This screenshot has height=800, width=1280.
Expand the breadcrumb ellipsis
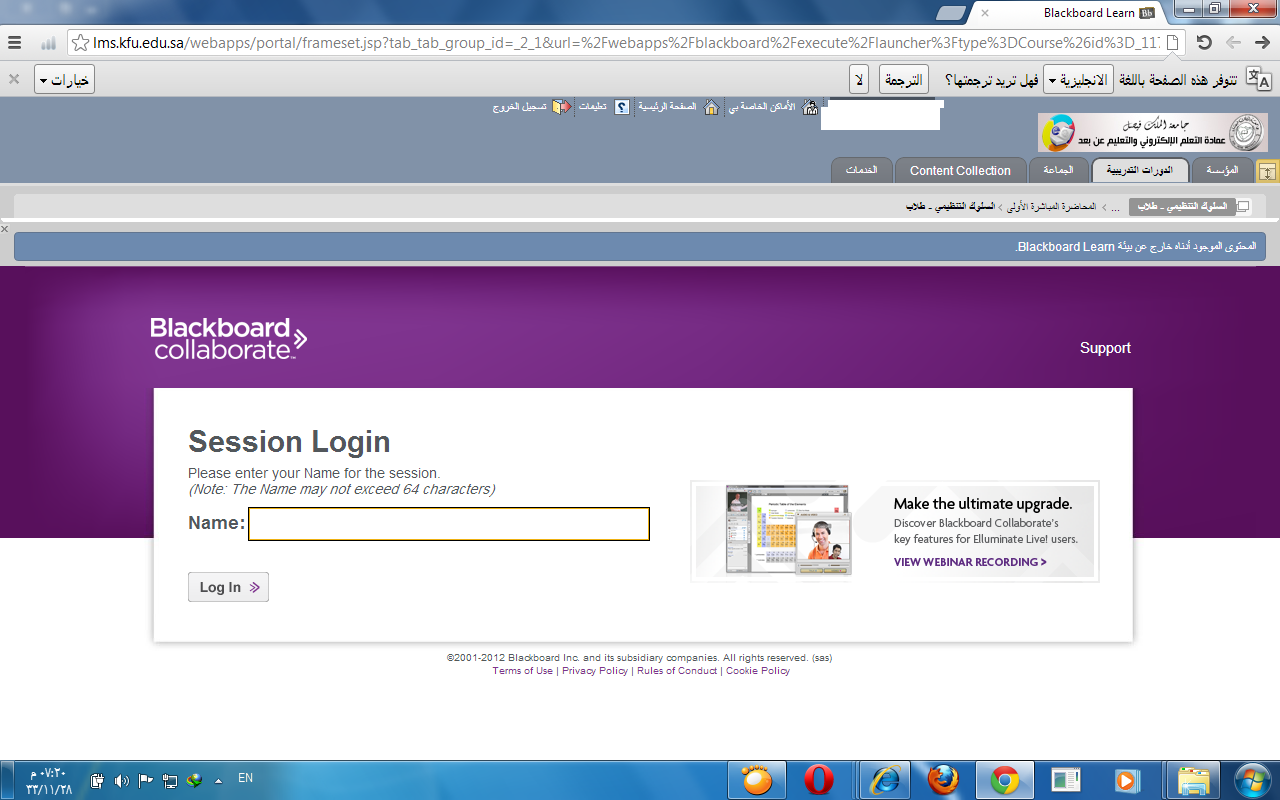click(1115, 207)
